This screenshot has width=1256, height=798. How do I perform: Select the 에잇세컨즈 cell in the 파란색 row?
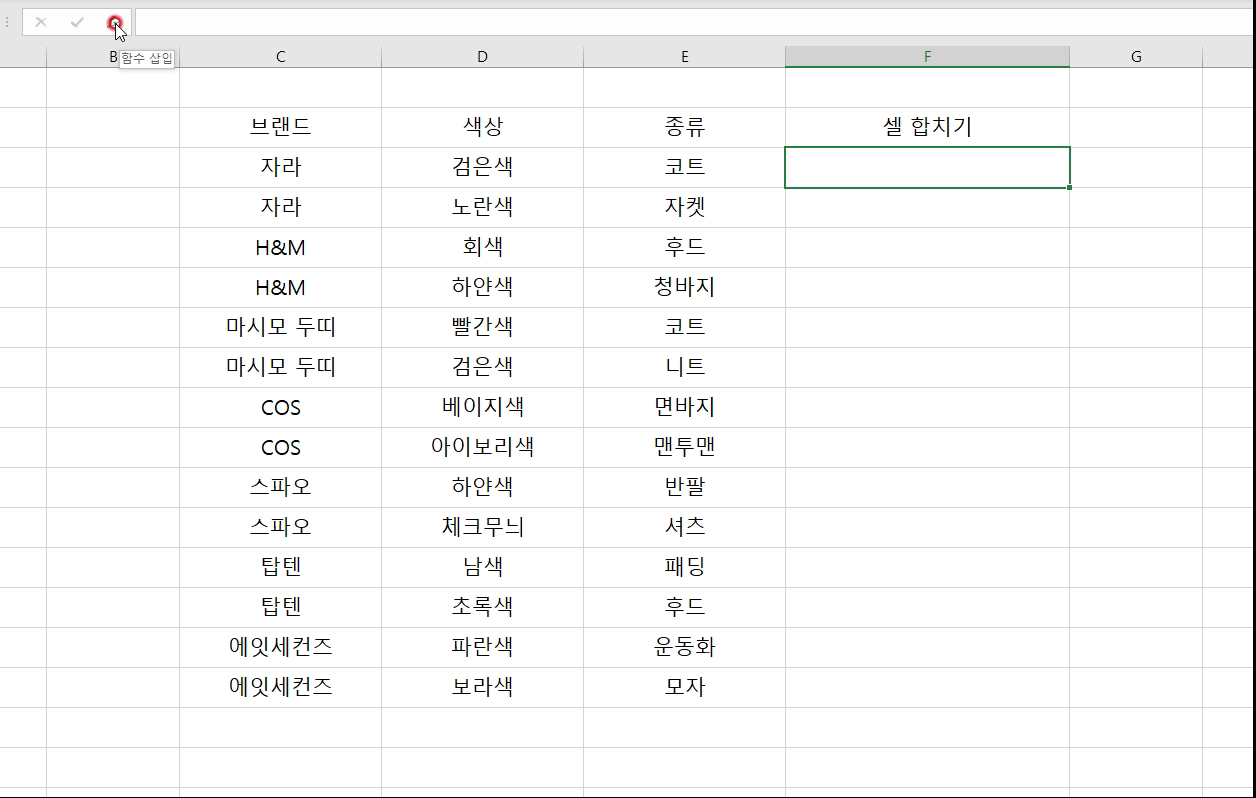point(281,647)
